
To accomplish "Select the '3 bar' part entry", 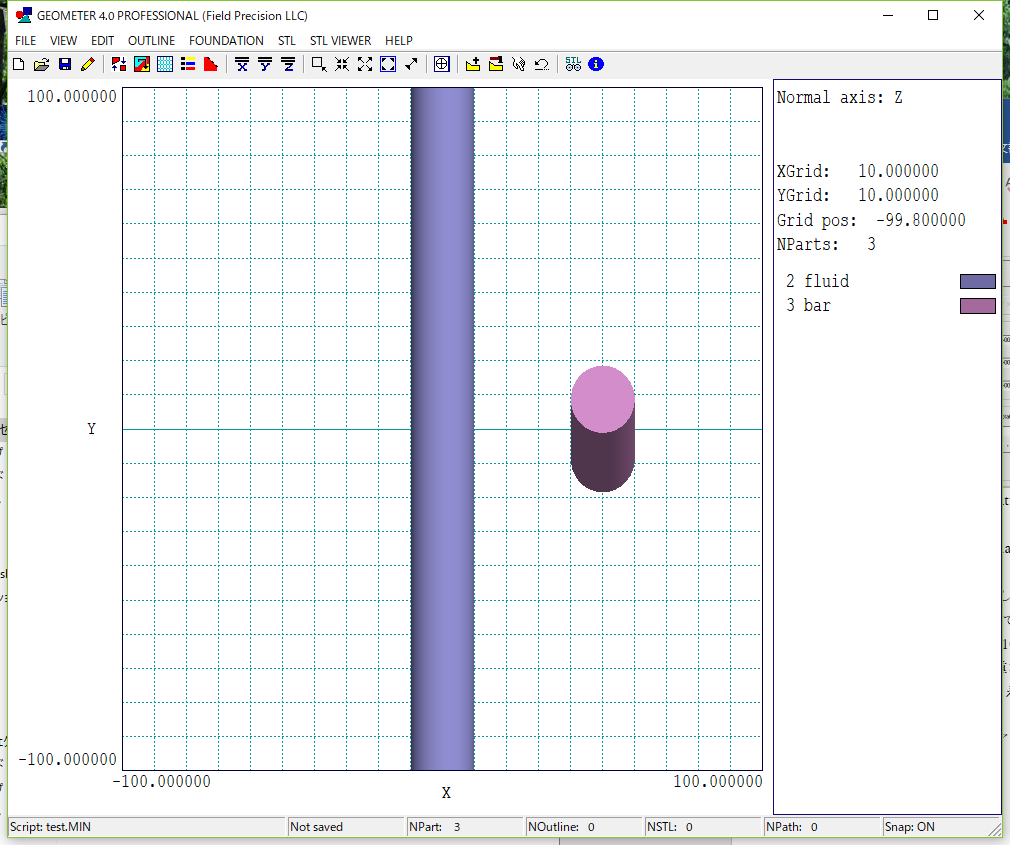I will 808,305.
